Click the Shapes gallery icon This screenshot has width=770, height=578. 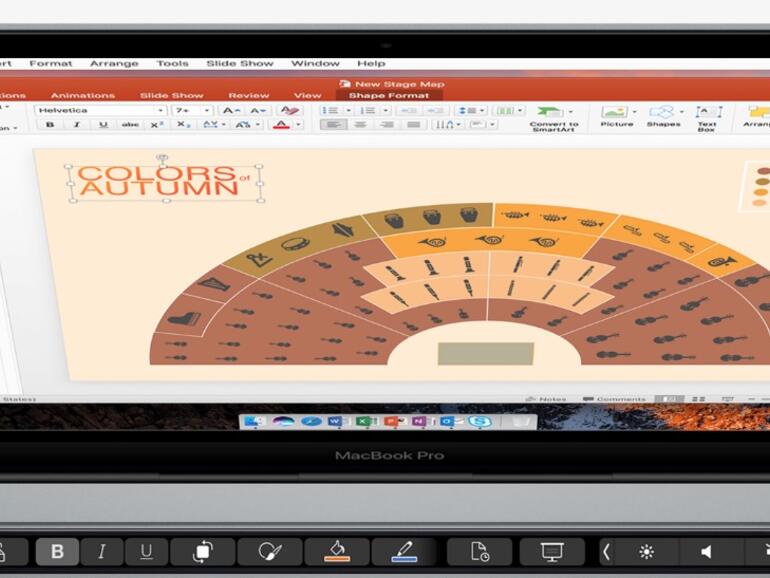[x=662, y=112]
